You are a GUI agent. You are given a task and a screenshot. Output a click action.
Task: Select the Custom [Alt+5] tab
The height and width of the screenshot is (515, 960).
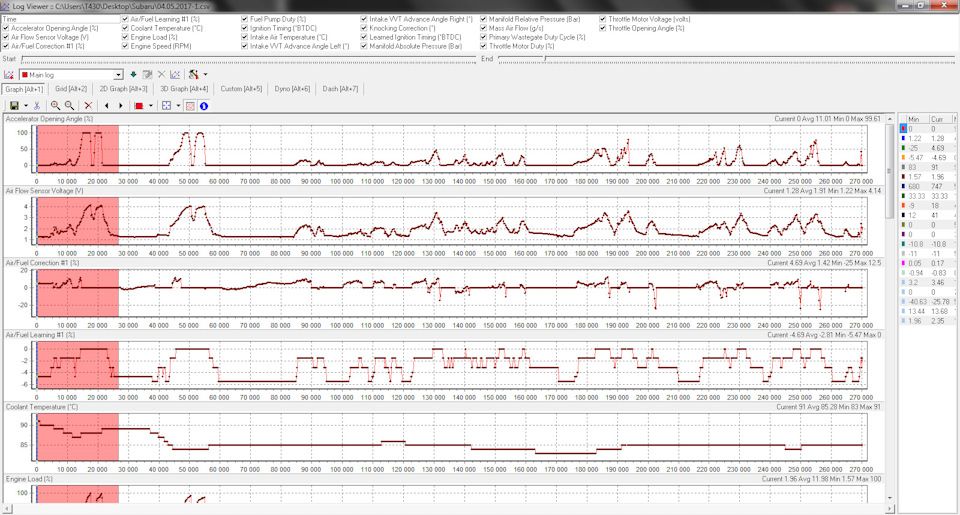coord(241,89)
